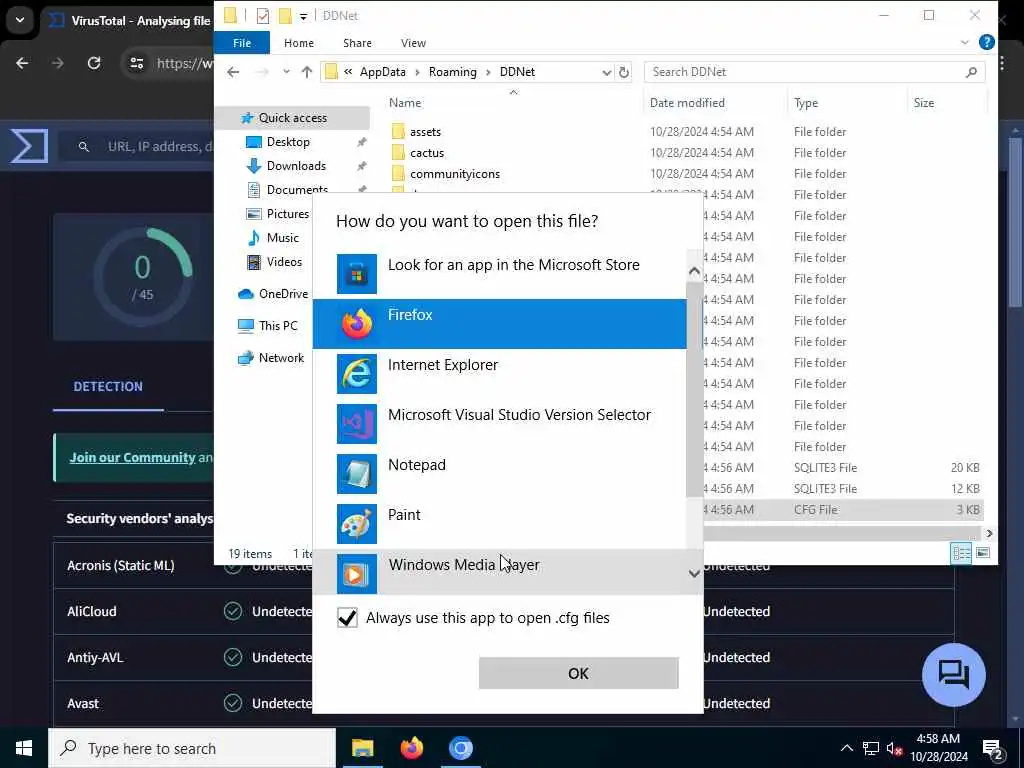Select OneDrive in navigation pane
The width and height of the screenshot is (1024, 768).
[x=283, y=294]
